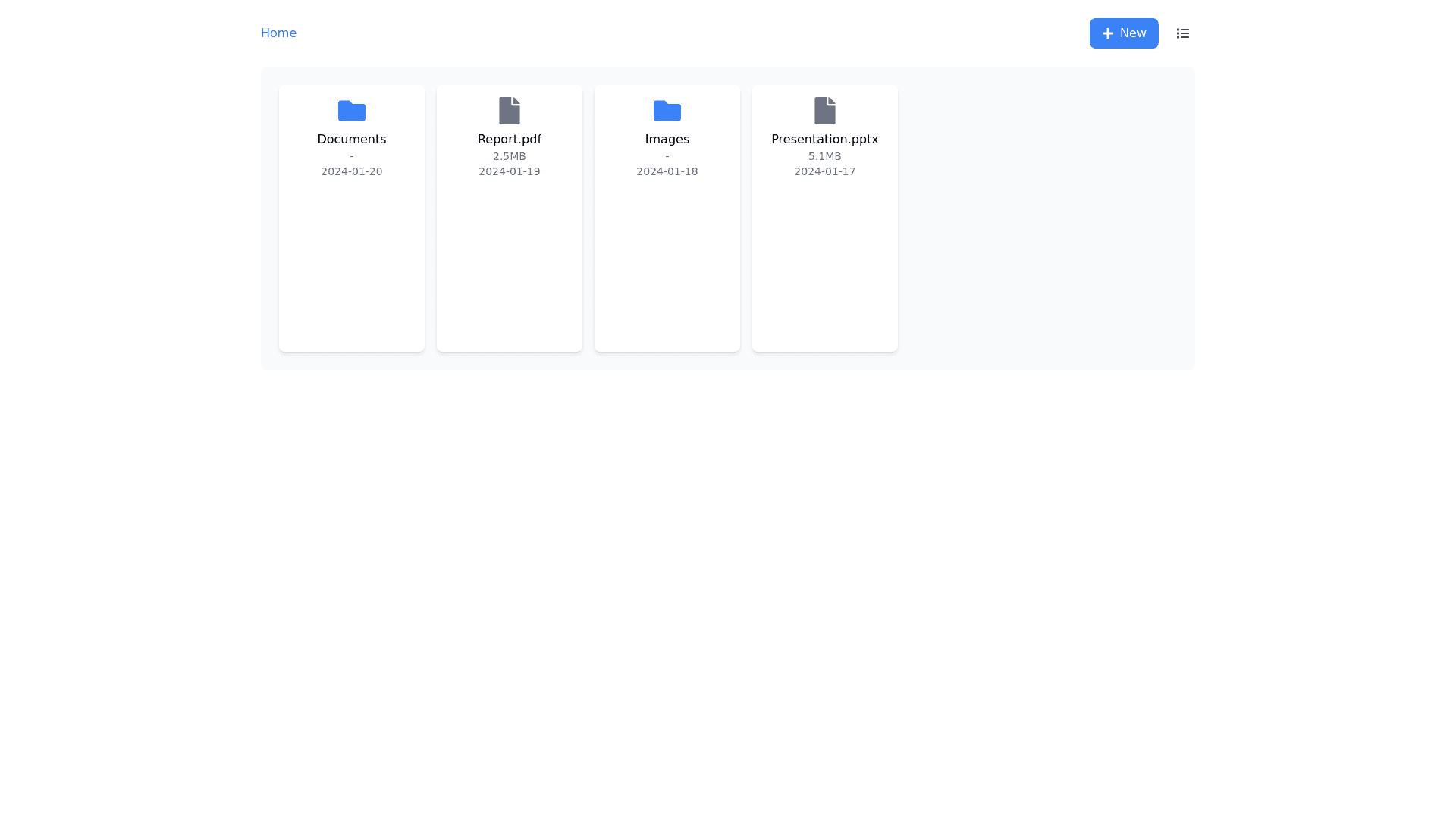Click the 5.1MB size label
This screenshot has height=819, width=1456.
coord(824,156)
